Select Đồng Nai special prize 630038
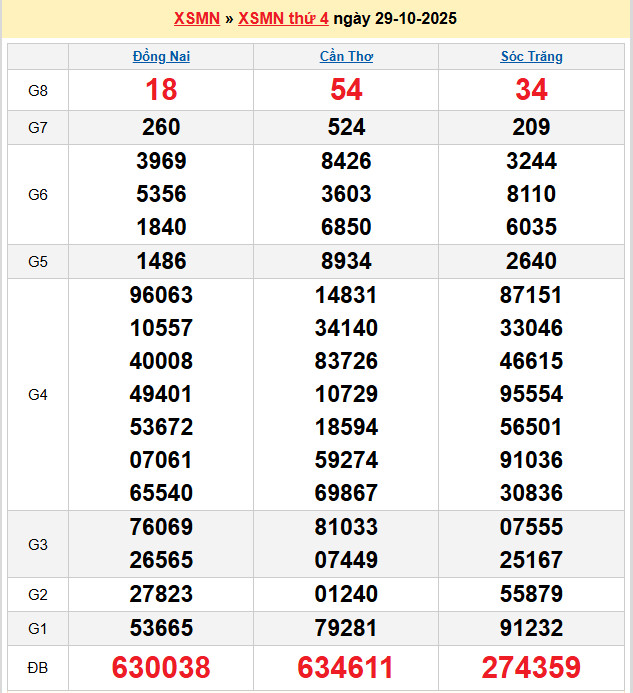633x693 pixels. click(x=161, y=668)
